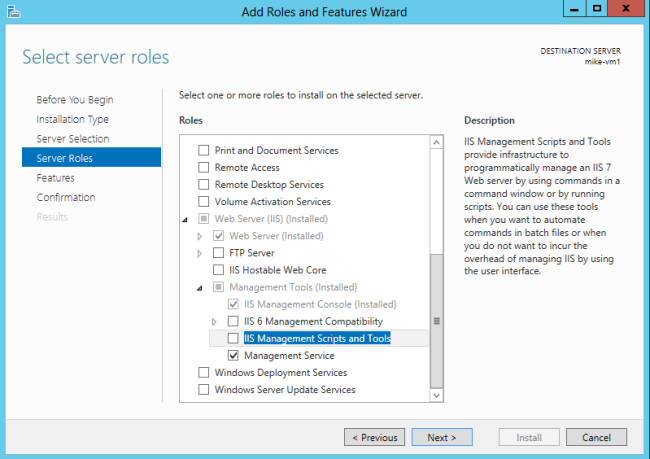650x459 pixels.
Task: Go to the Features wizard step
Action: coord(55,177)
